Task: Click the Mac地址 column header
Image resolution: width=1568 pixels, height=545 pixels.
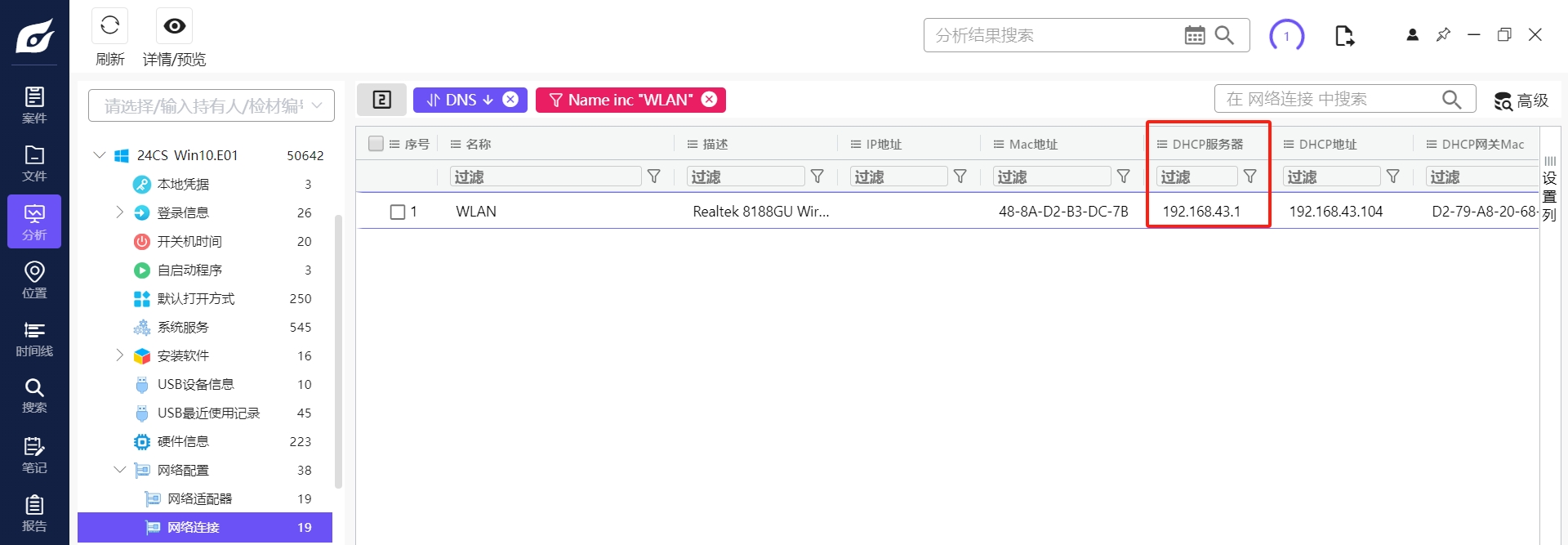Action: coord(1033,144)
